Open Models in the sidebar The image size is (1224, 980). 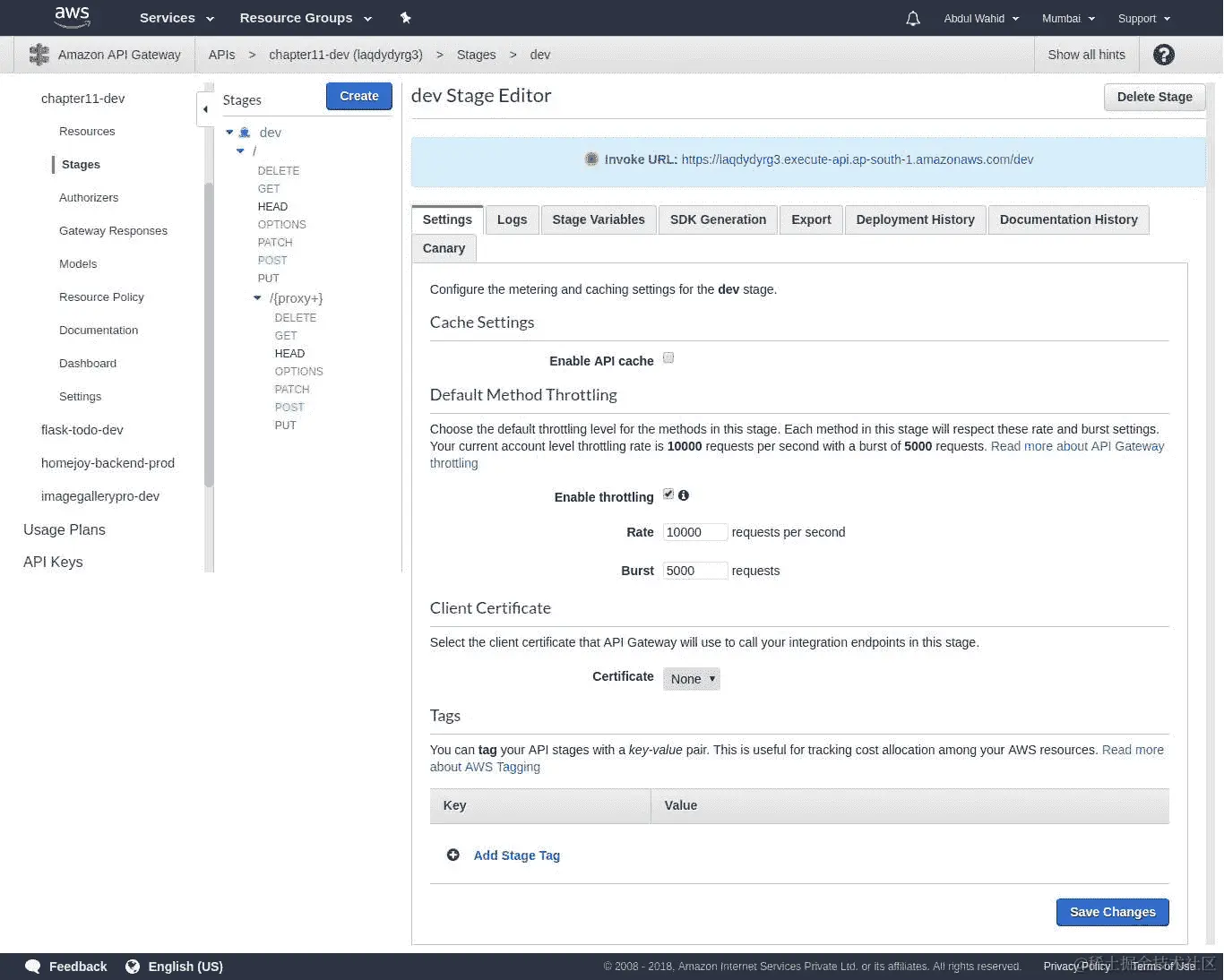point(78,264)
